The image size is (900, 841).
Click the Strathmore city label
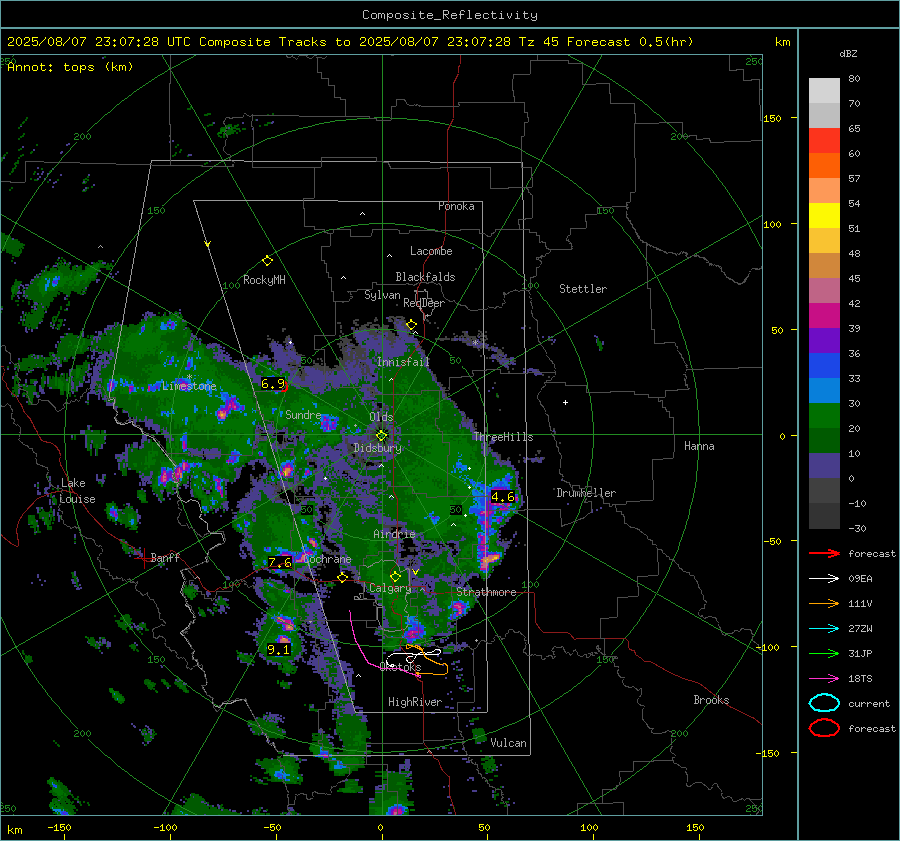[x=486, y=592]
